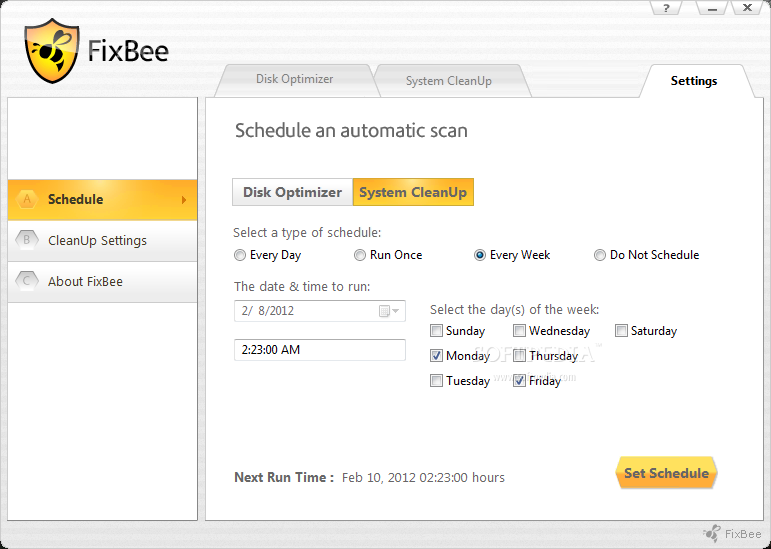
Task: Switch to the top Disk Optimizer tab
Action: tap(295, 80)
